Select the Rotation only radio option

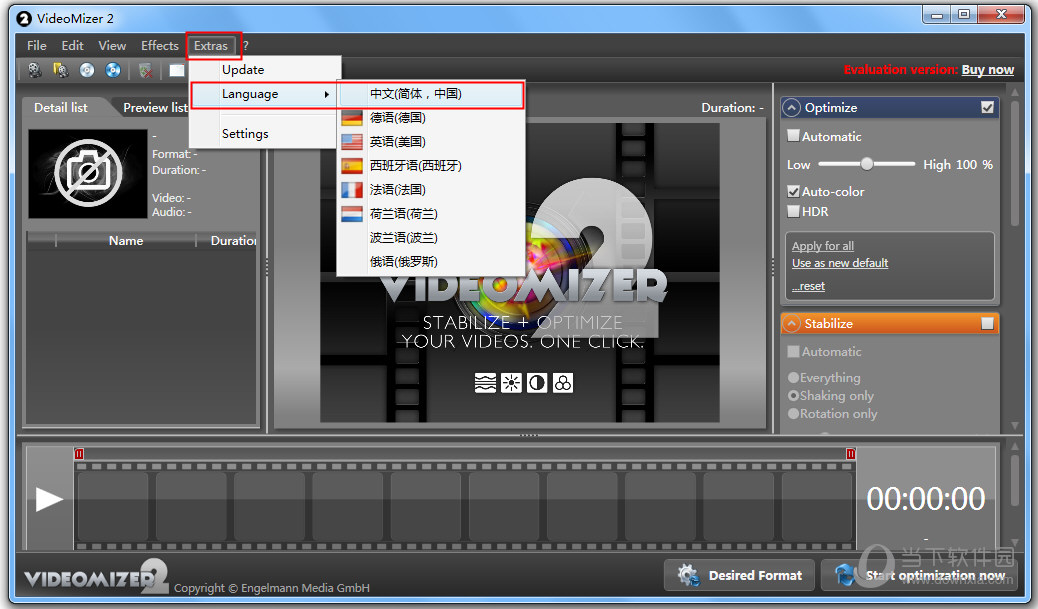(x=793, y=413)
